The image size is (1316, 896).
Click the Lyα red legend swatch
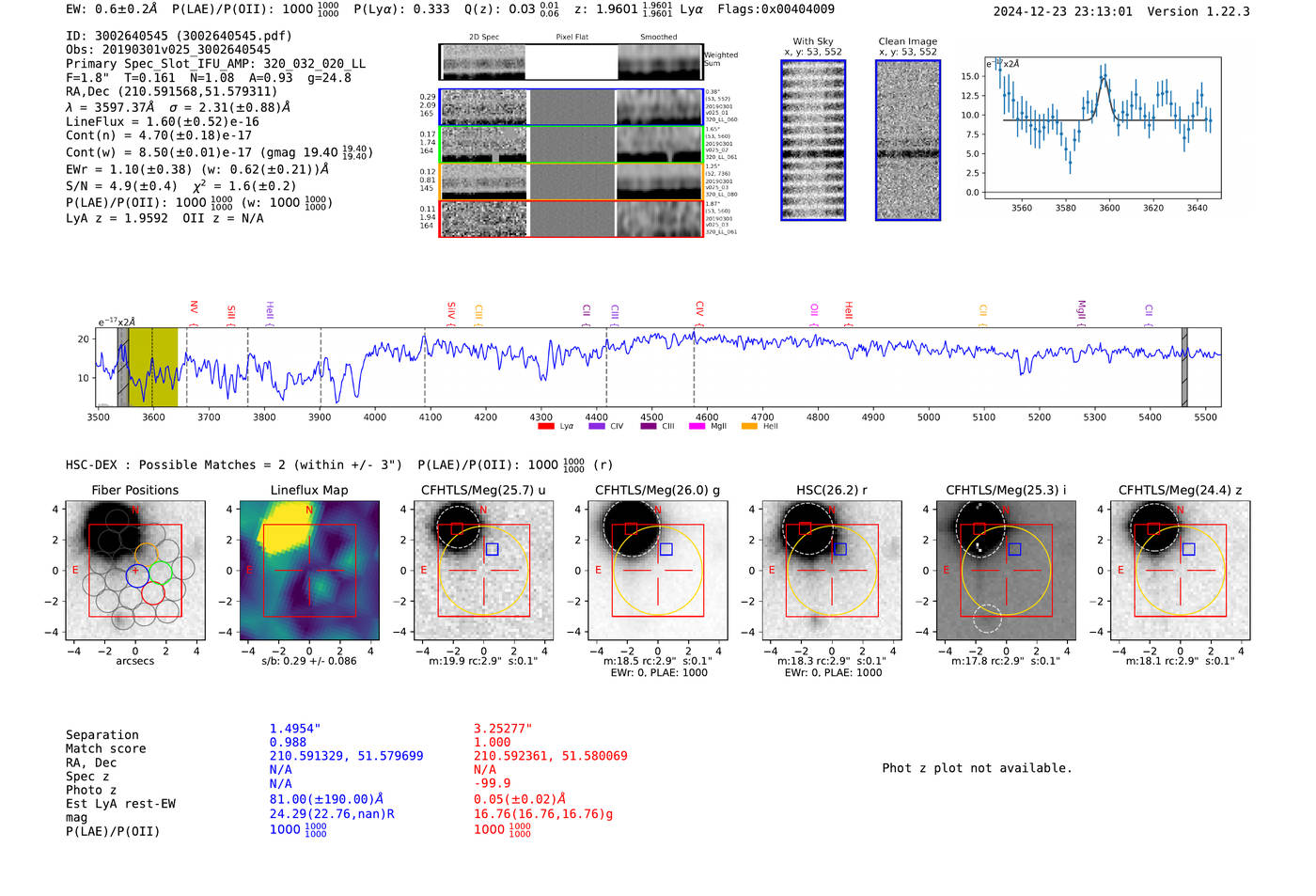545,427
